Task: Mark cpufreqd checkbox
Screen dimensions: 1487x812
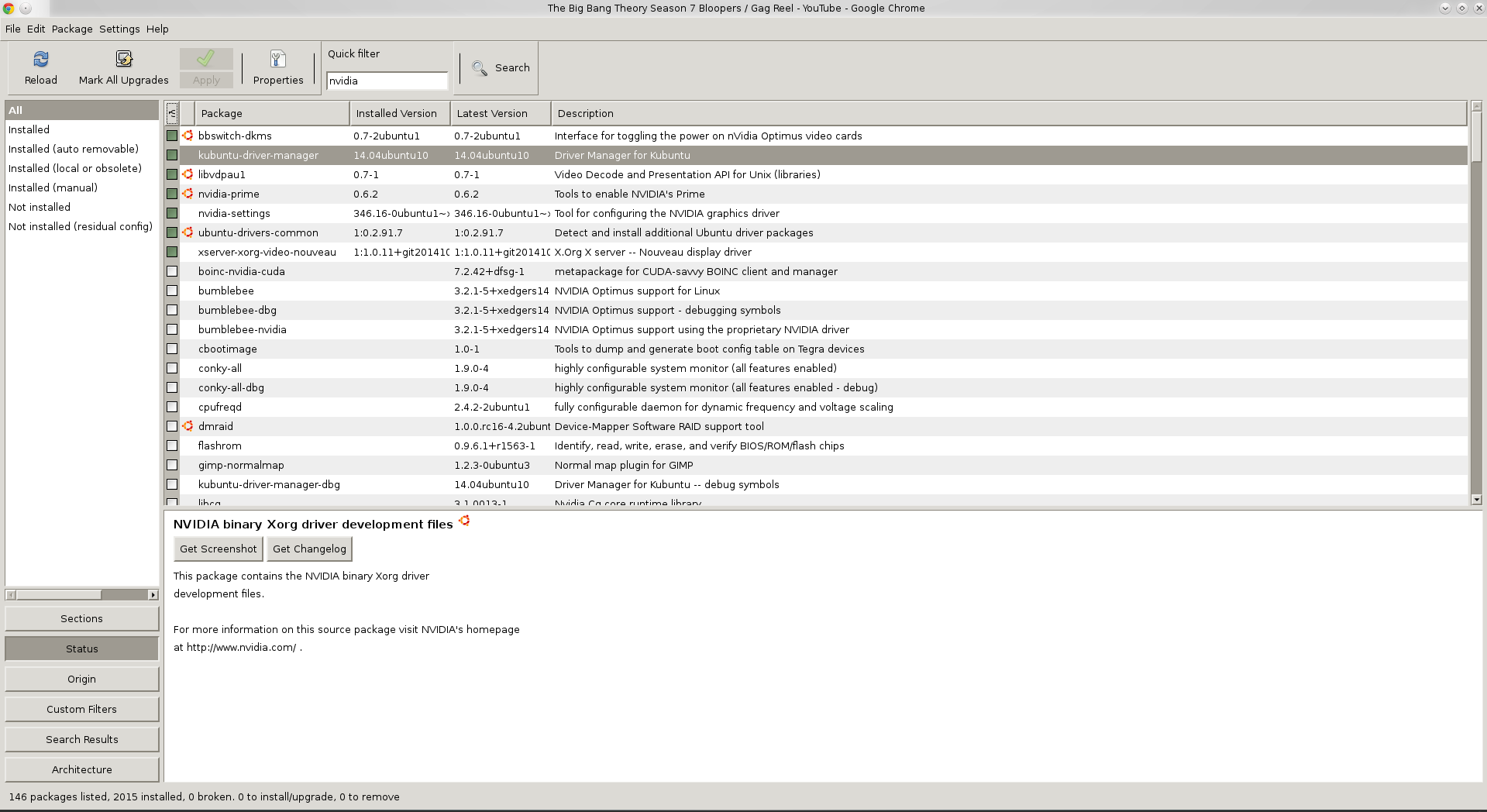Action: [172, 407]
